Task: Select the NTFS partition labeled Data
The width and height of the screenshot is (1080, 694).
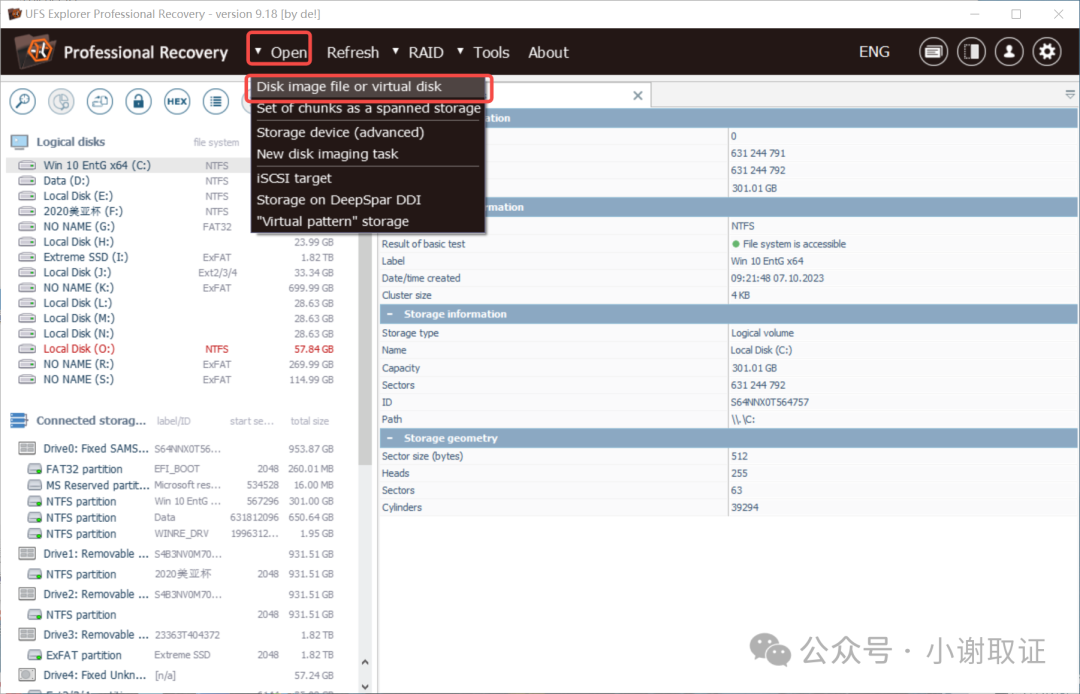Action: [180, 518]
